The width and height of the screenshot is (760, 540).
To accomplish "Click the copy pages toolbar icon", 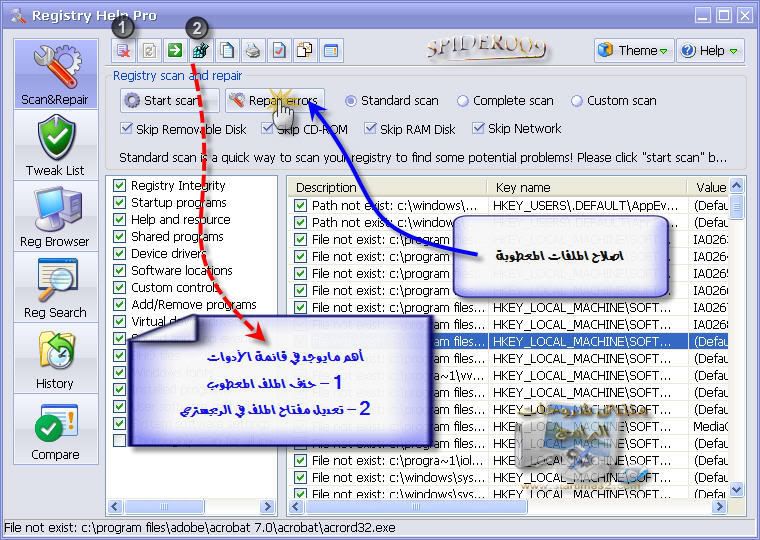I will [x=227, y=50].
